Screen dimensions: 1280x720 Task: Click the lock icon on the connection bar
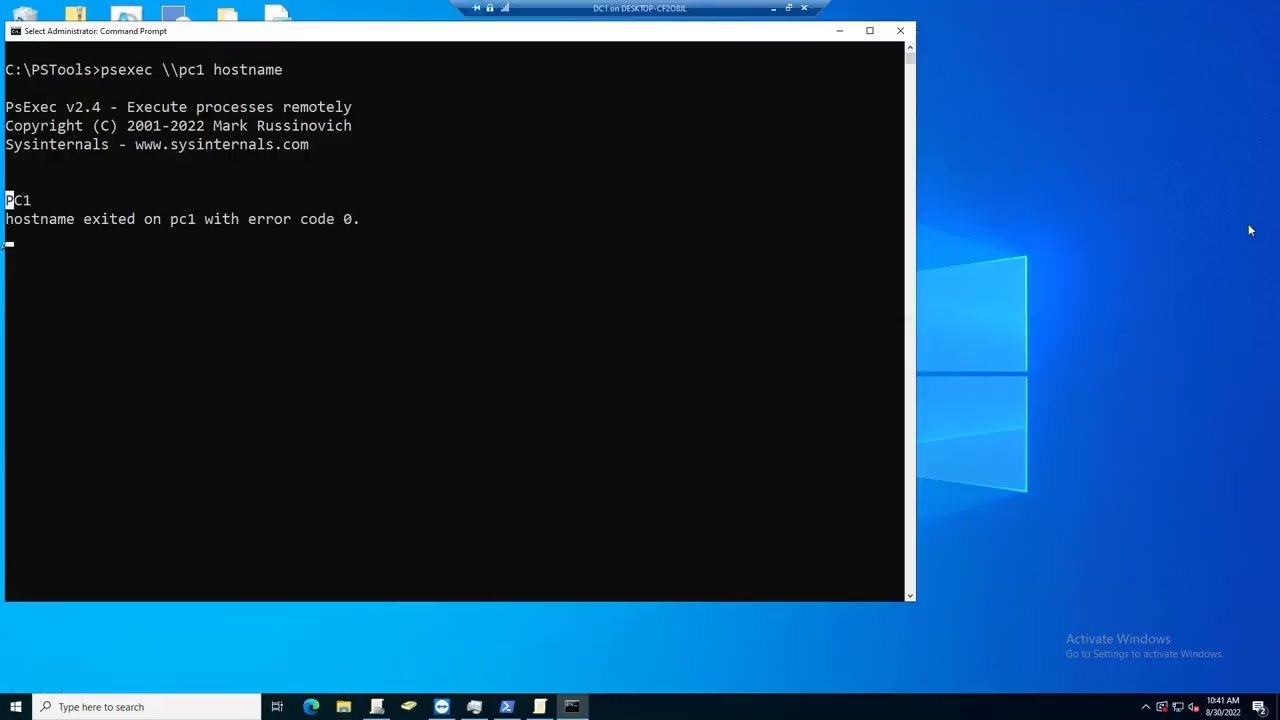(x=490, y=8)
